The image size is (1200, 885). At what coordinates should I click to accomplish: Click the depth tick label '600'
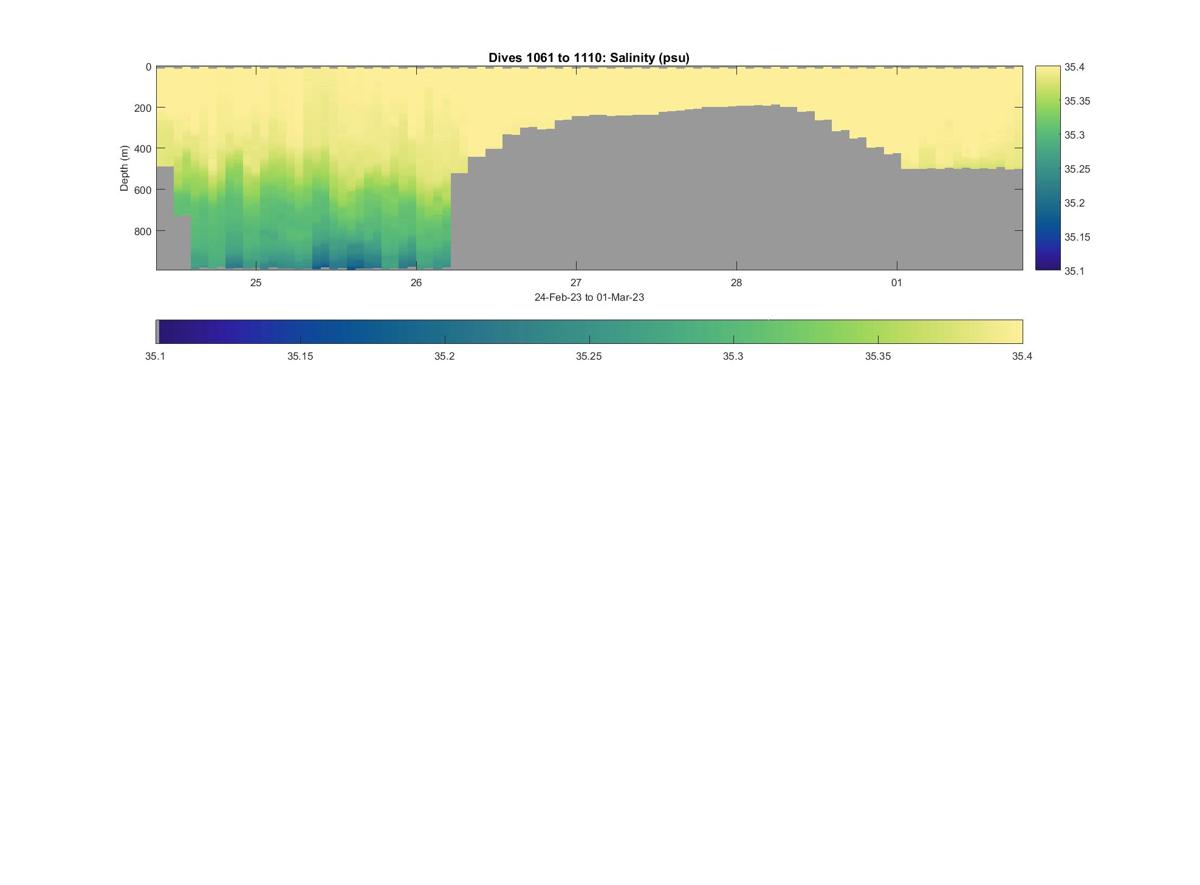coord(142,190)
